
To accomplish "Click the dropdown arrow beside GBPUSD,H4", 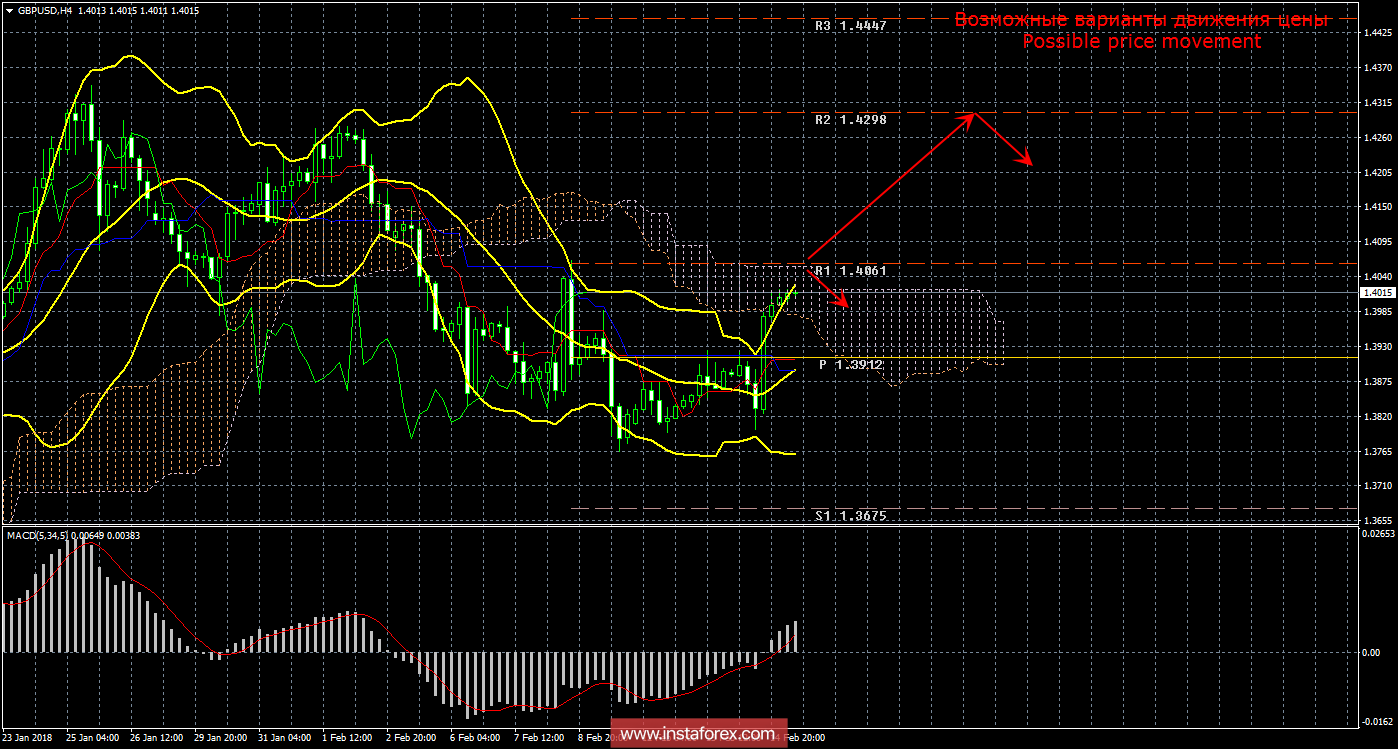I will 9,11.
